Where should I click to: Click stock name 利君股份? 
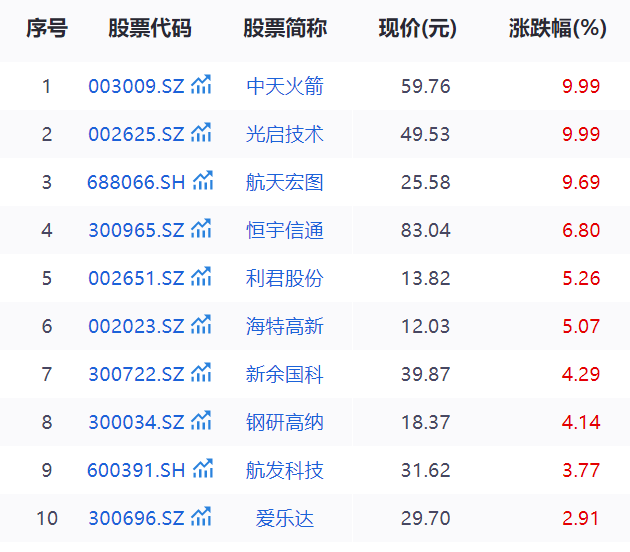coord(285,278)
